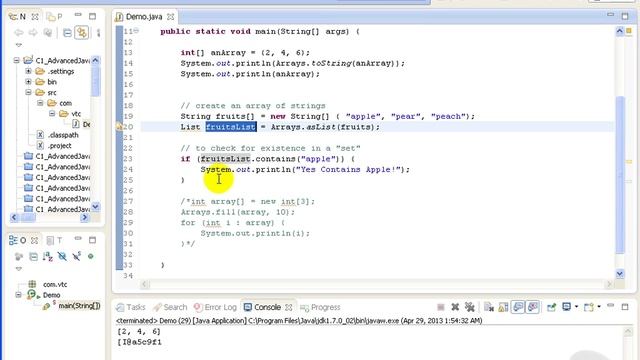
Task: Close the Console tab
Action: pos(289,307)
